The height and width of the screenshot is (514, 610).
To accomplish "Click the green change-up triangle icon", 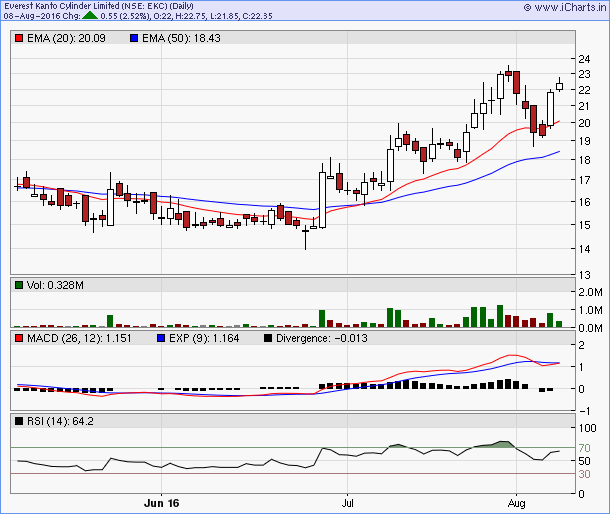I will click(x=90, y=16).
